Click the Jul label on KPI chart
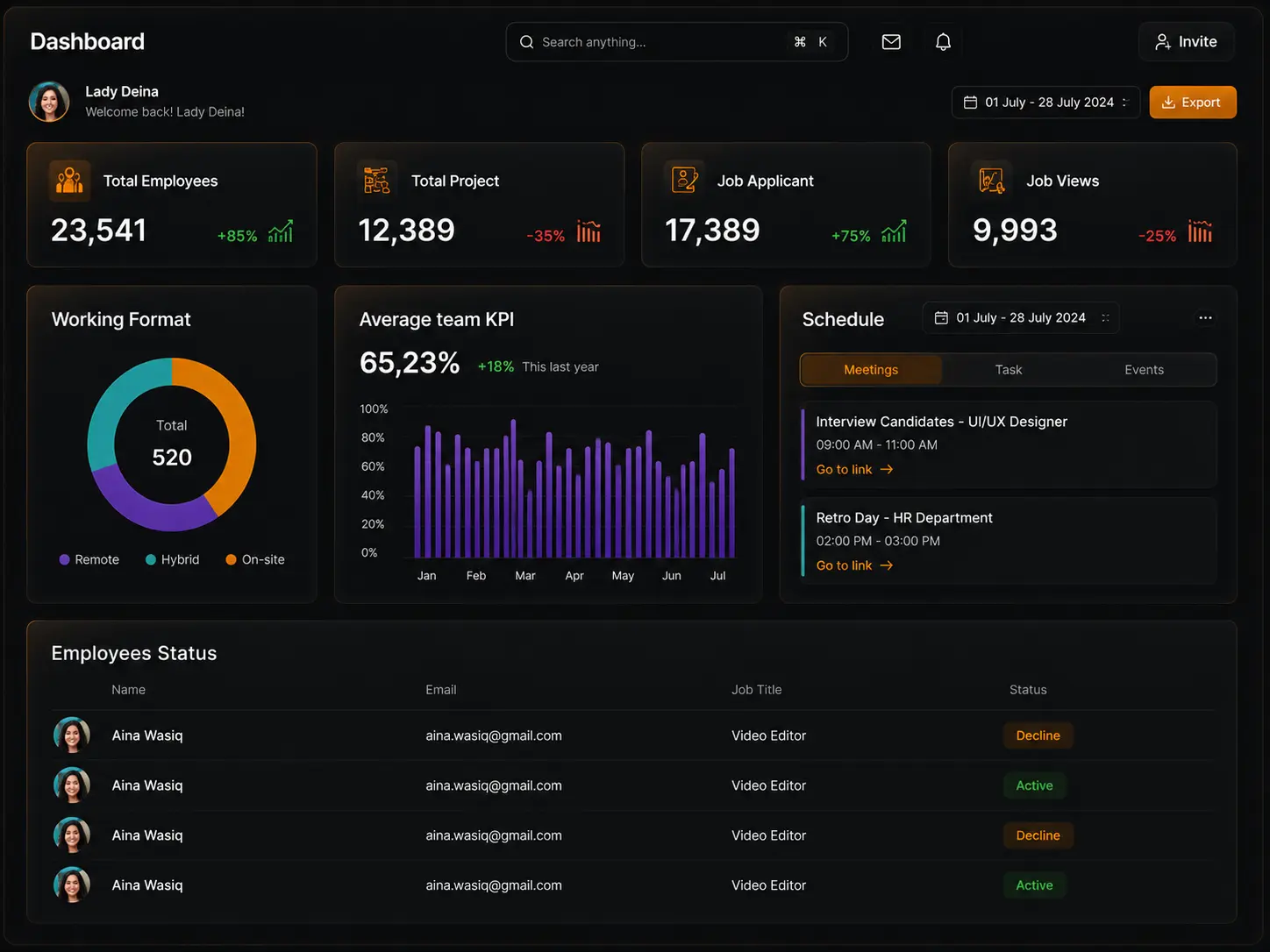The width and height of the screenshot is (1270, 952). tap(717, 576)
